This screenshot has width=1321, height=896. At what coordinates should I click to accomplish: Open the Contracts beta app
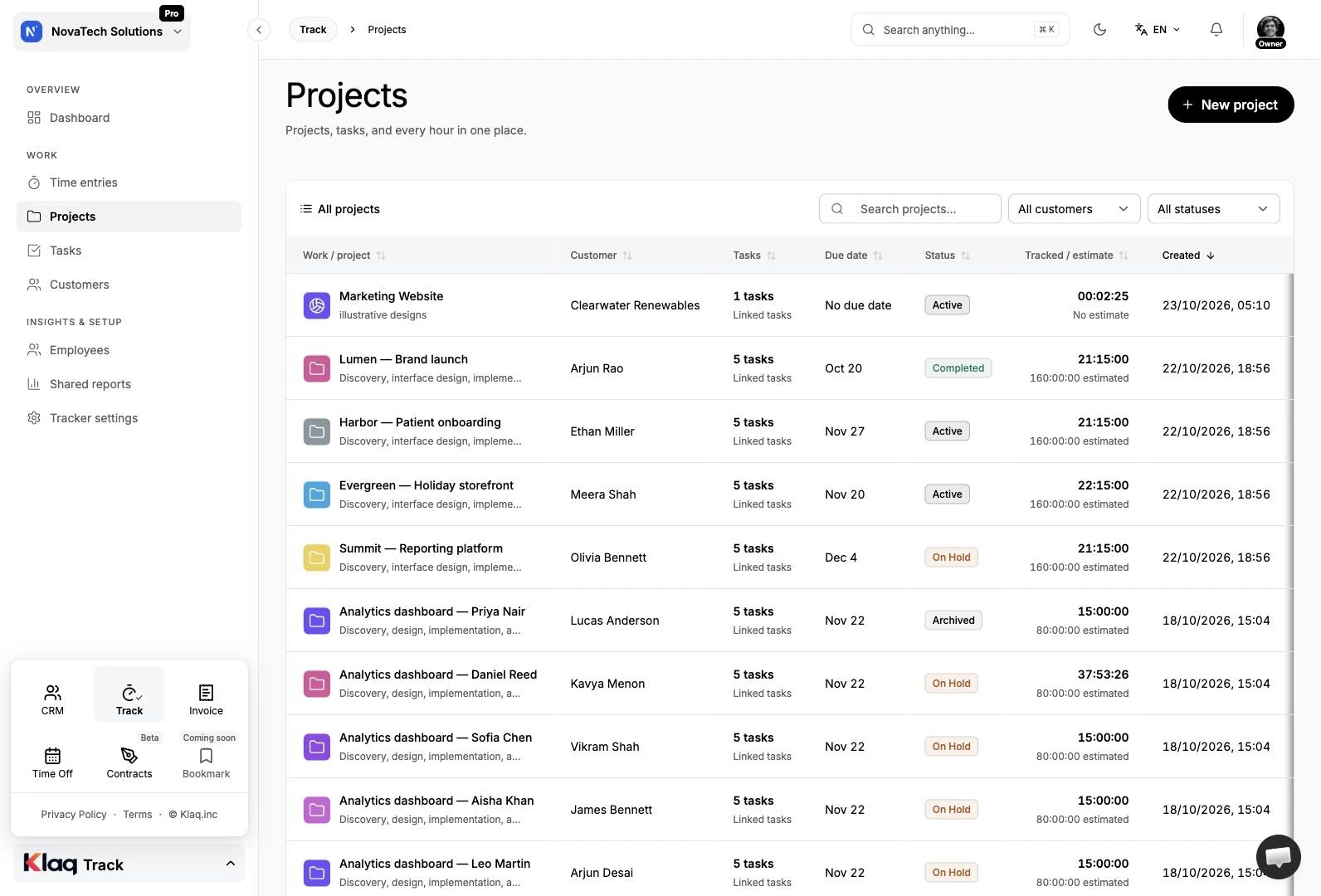click(x=129, y=762)
